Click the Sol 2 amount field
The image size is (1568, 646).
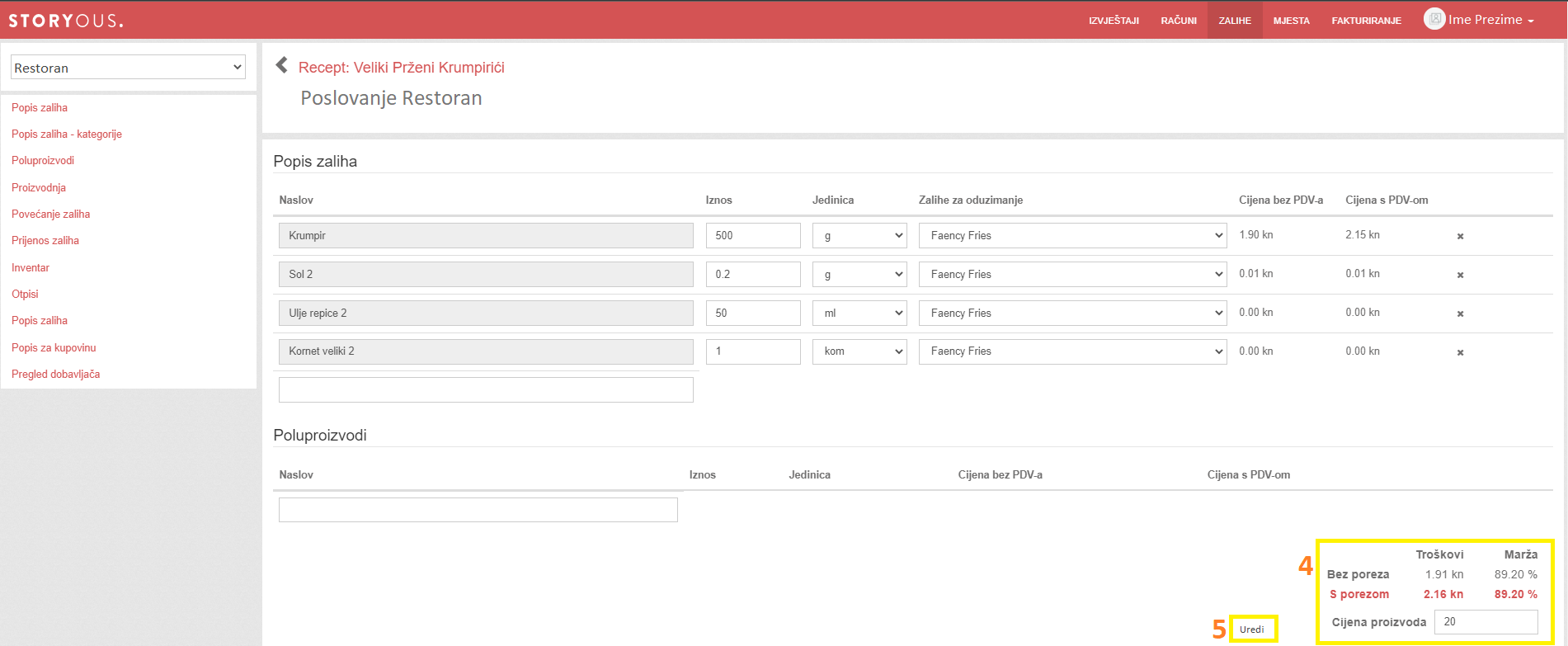(x=753, y=274)
